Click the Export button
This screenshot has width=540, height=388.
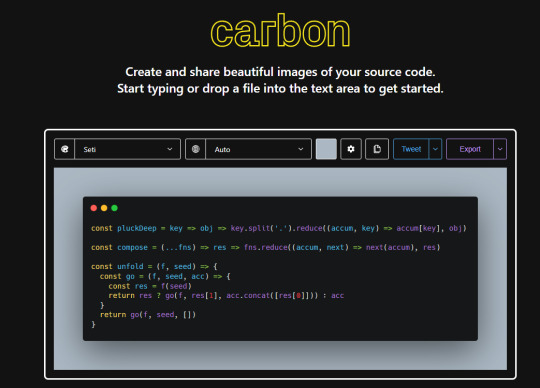click(x=470, y=149)
